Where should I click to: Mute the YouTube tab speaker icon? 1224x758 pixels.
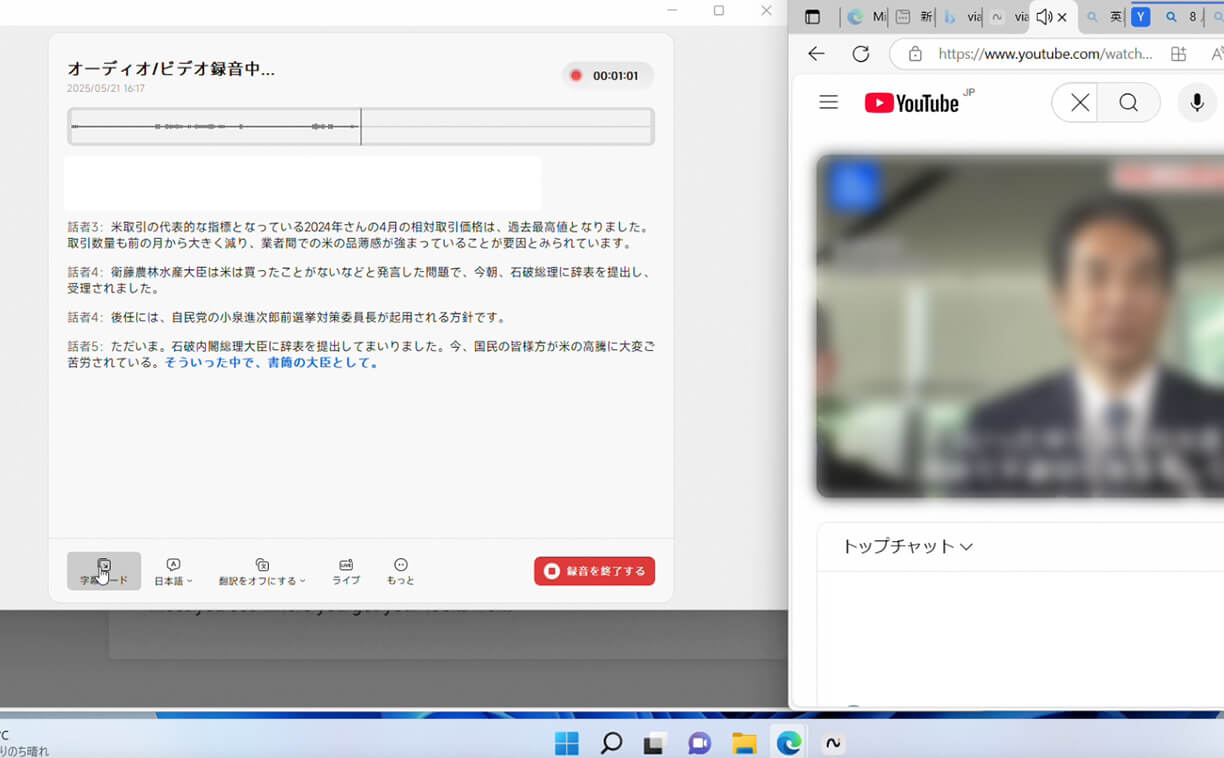[1044, 17]
